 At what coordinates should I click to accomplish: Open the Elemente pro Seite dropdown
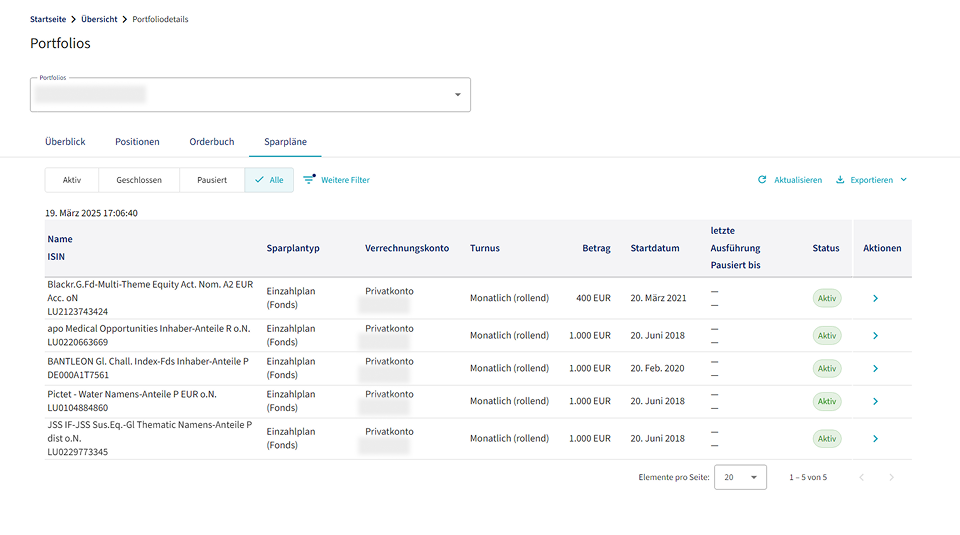click(x=740, y=477)
